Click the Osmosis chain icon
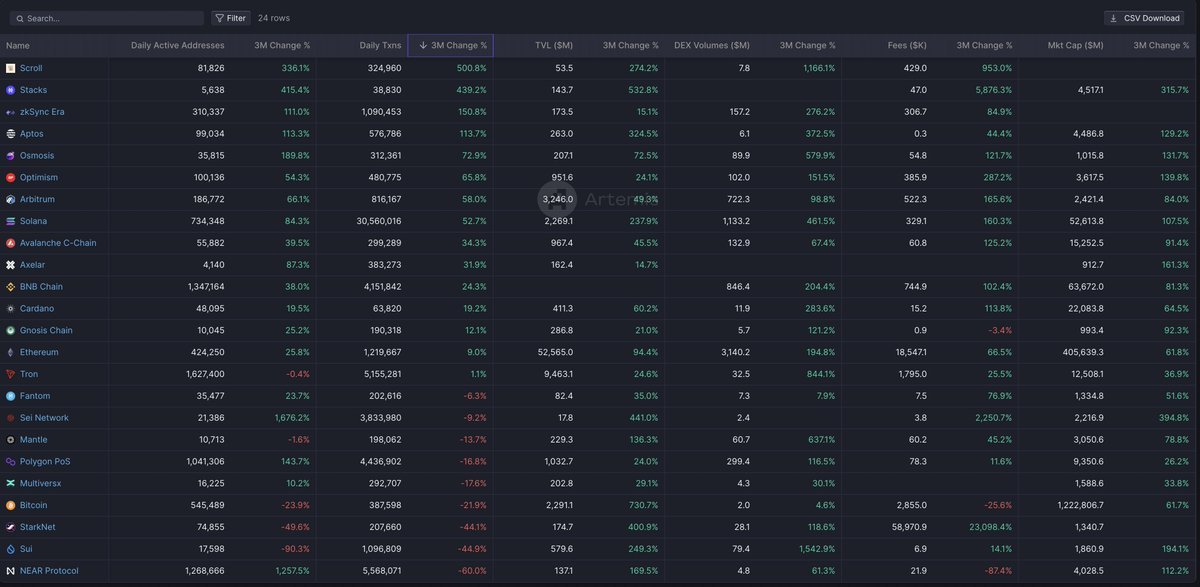The image size is (1200, 587). 11,156
